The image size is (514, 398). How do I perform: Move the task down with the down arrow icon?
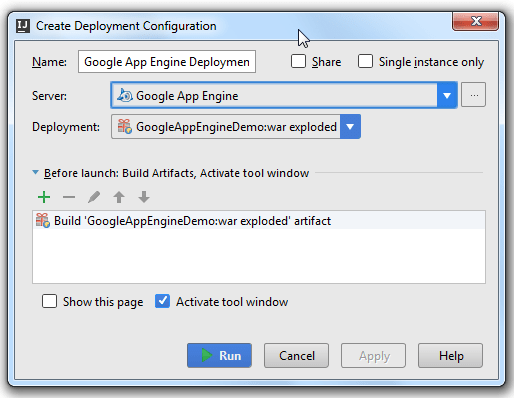click(x=144, y=197)
